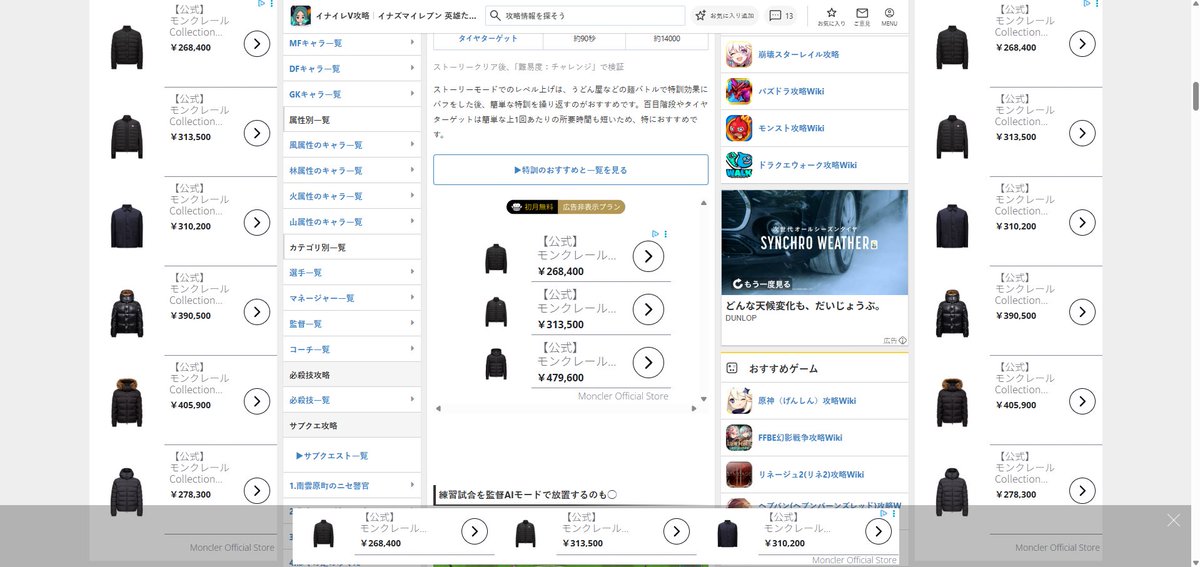This screenshot has height=567, width=1200.
Task: Click scroll-left arrow of center ad frame
Action: pyautogui.click(x=438, y=408)
